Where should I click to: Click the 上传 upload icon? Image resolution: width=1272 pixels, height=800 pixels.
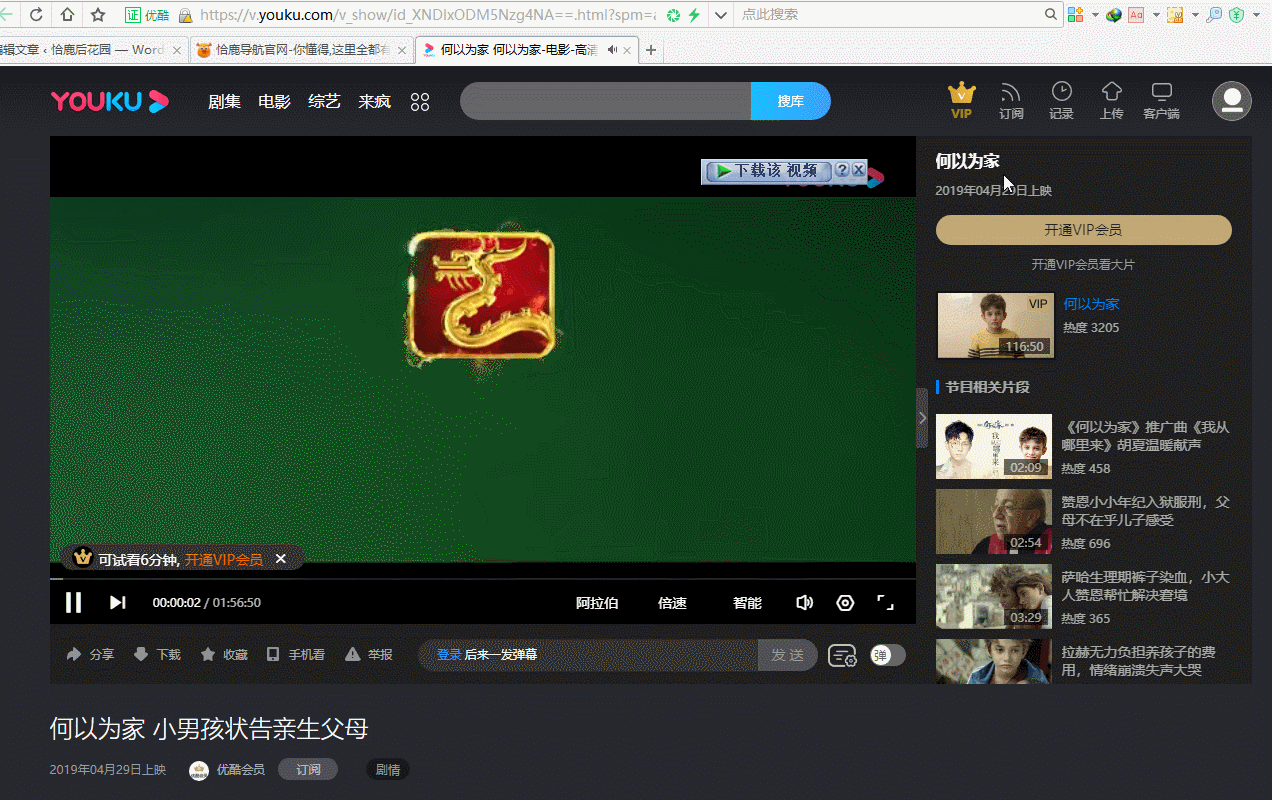coord(1111,101)
